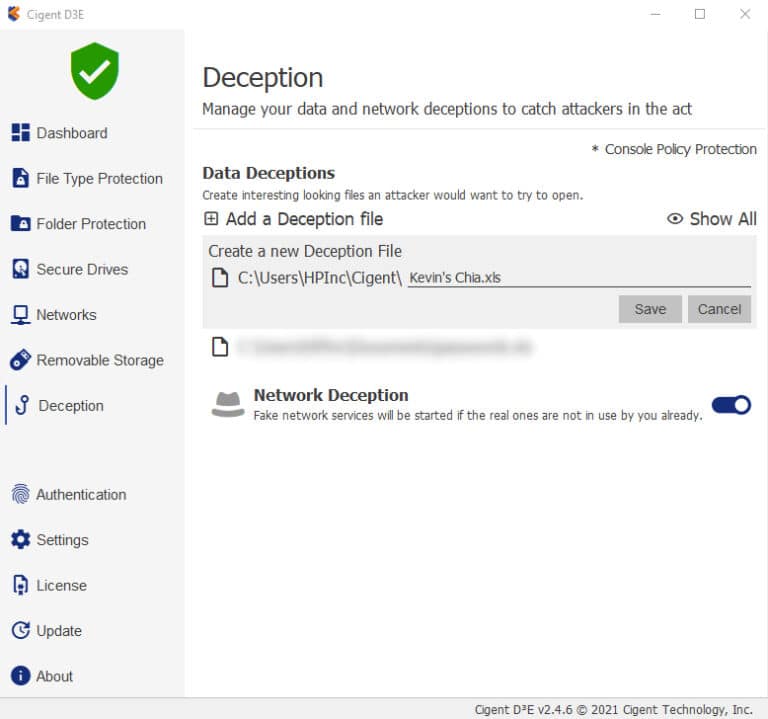The height and width of the screenshot is (719, 768).
Task: Minimize the Cigent D3E window
Action: [655, 14]
